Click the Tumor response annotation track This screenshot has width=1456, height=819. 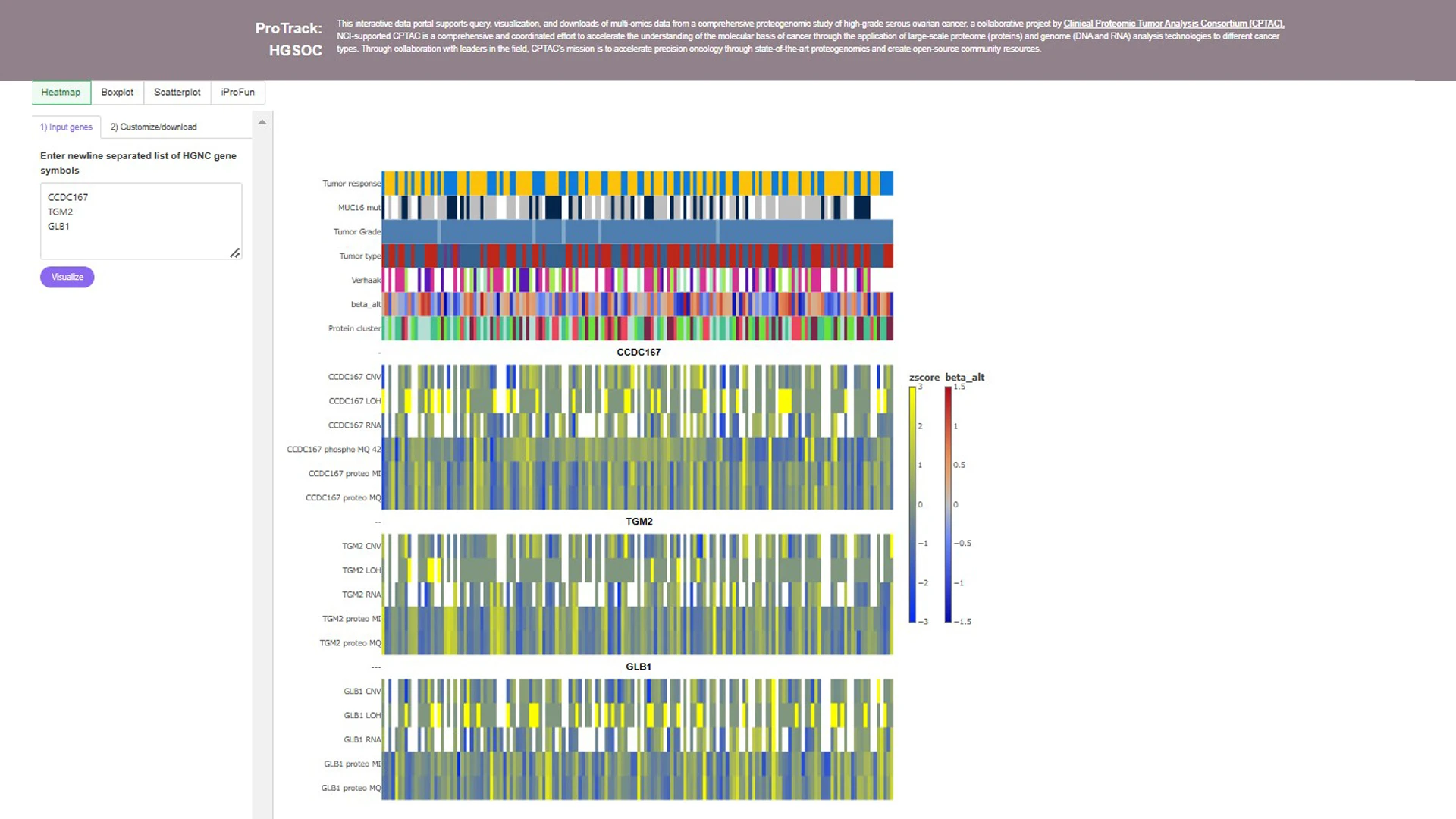(637, 184)
